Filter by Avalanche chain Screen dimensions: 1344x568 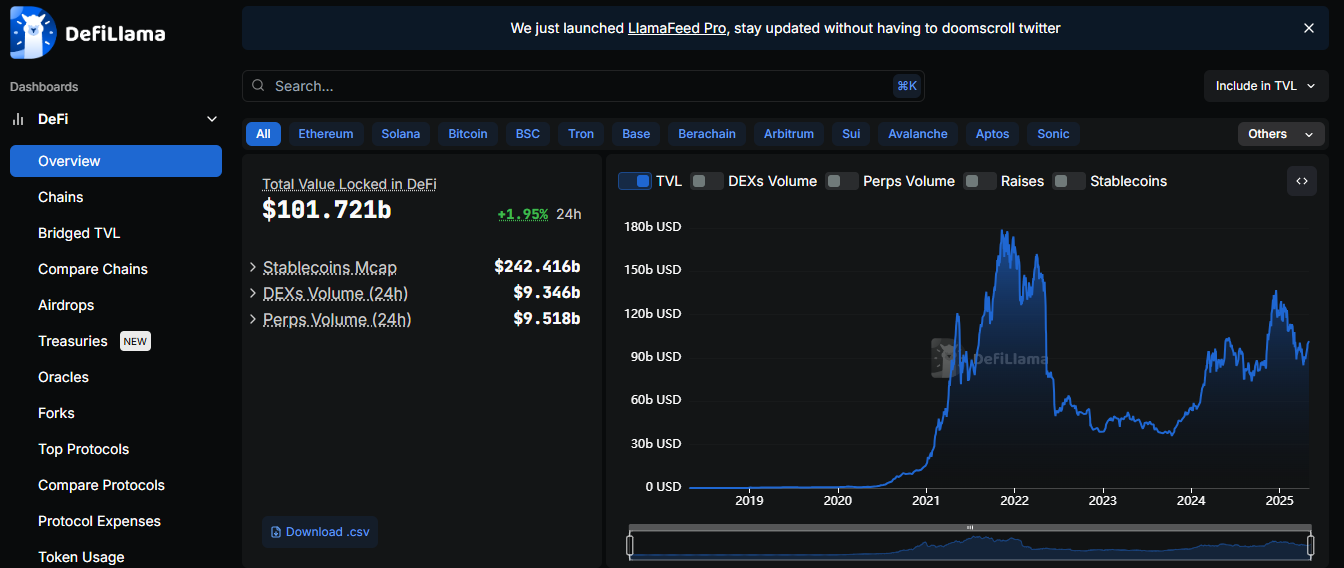point(918,134)
